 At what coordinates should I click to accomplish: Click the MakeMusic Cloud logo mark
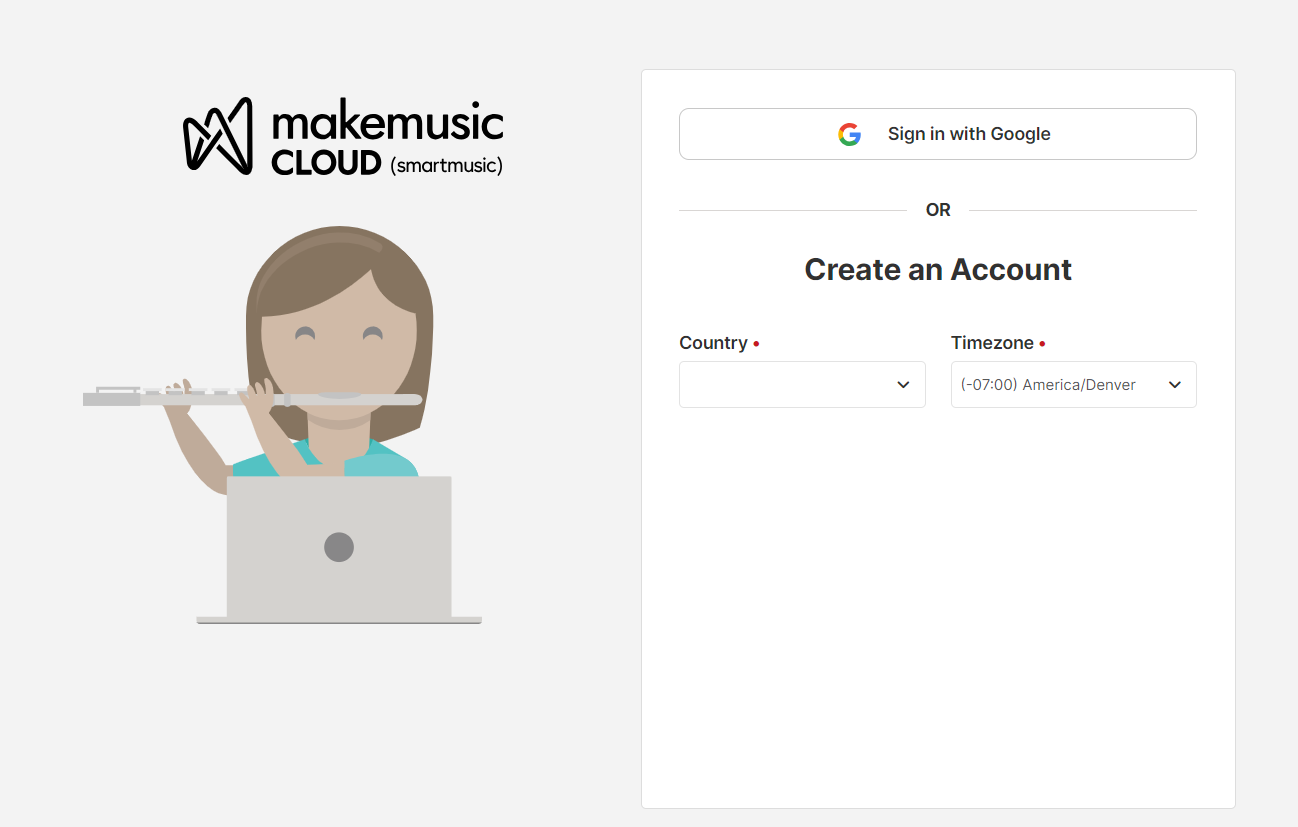(216, 137)
